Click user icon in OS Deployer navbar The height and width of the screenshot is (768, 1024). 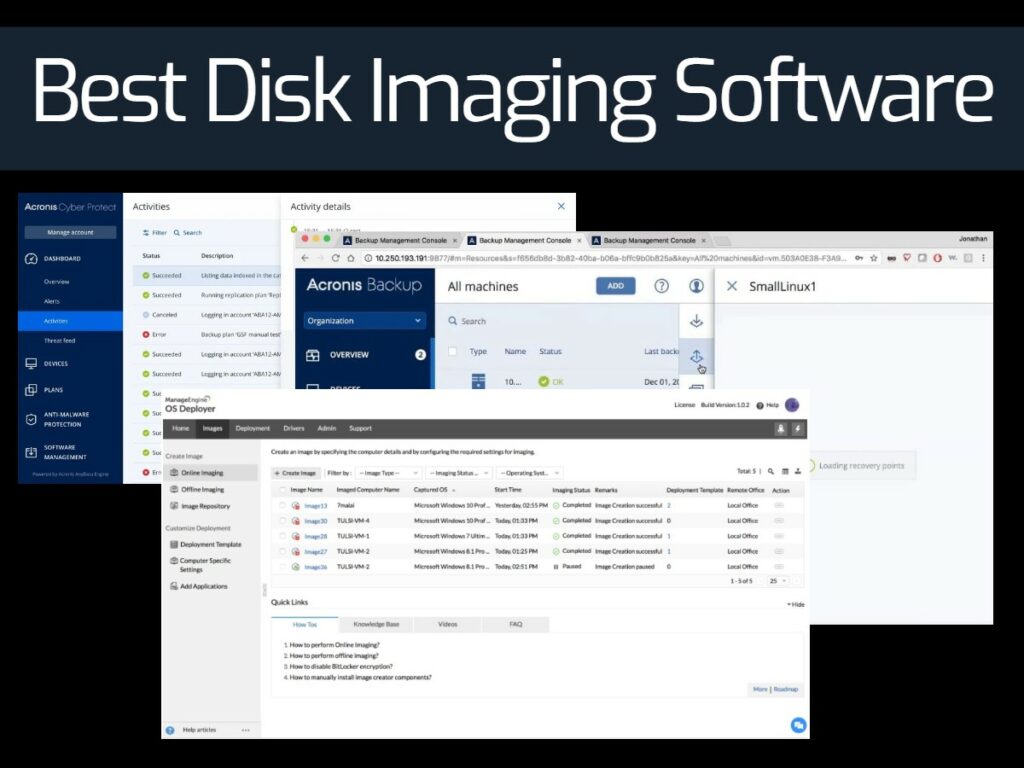pos(780,428)
